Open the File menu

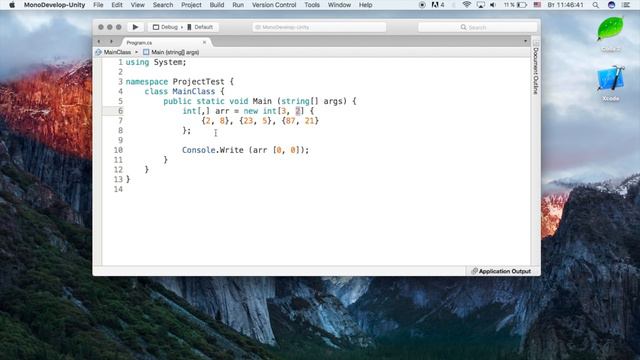click(x=98, y=5)
